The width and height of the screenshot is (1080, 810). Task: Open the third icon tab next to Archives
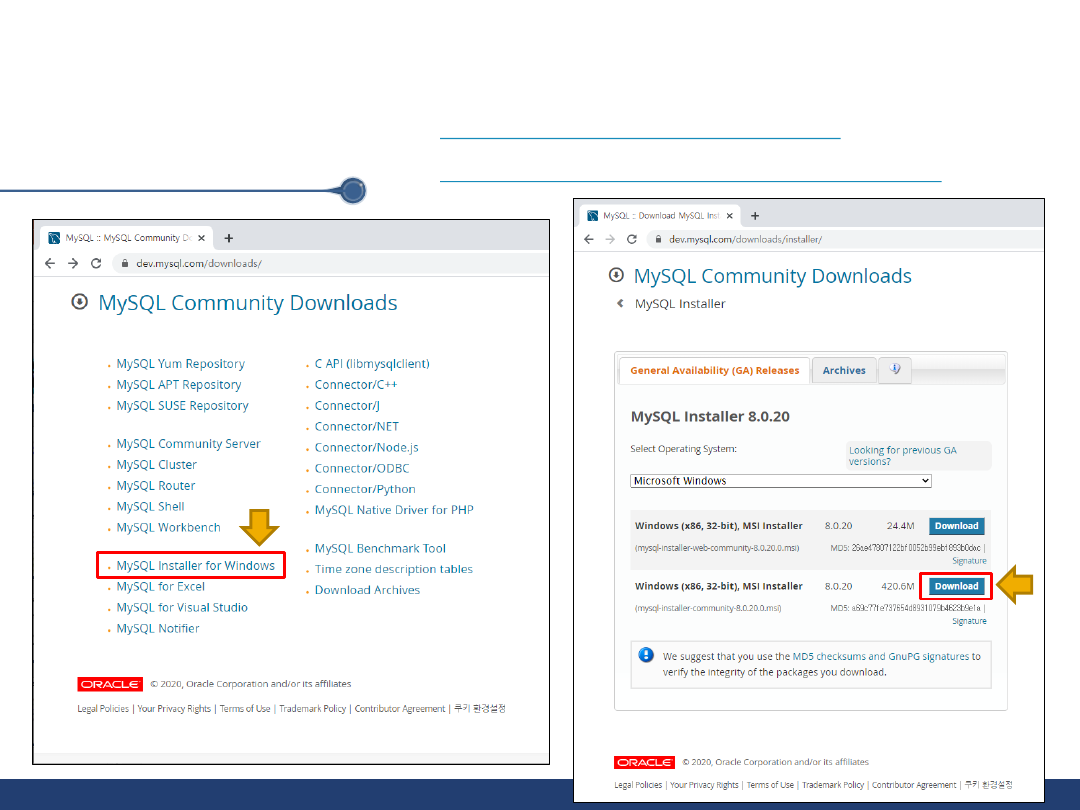tap(895, 370)
